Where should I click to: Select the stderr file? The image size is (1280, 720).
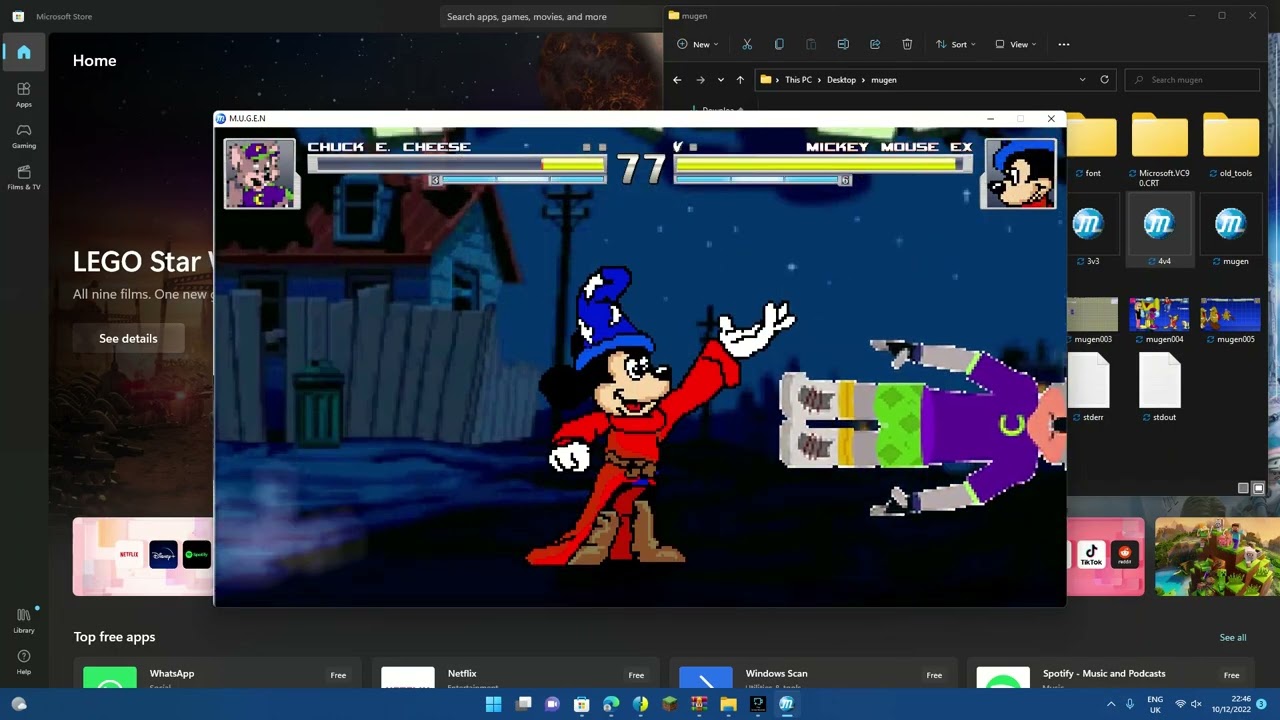point(1090,388)
